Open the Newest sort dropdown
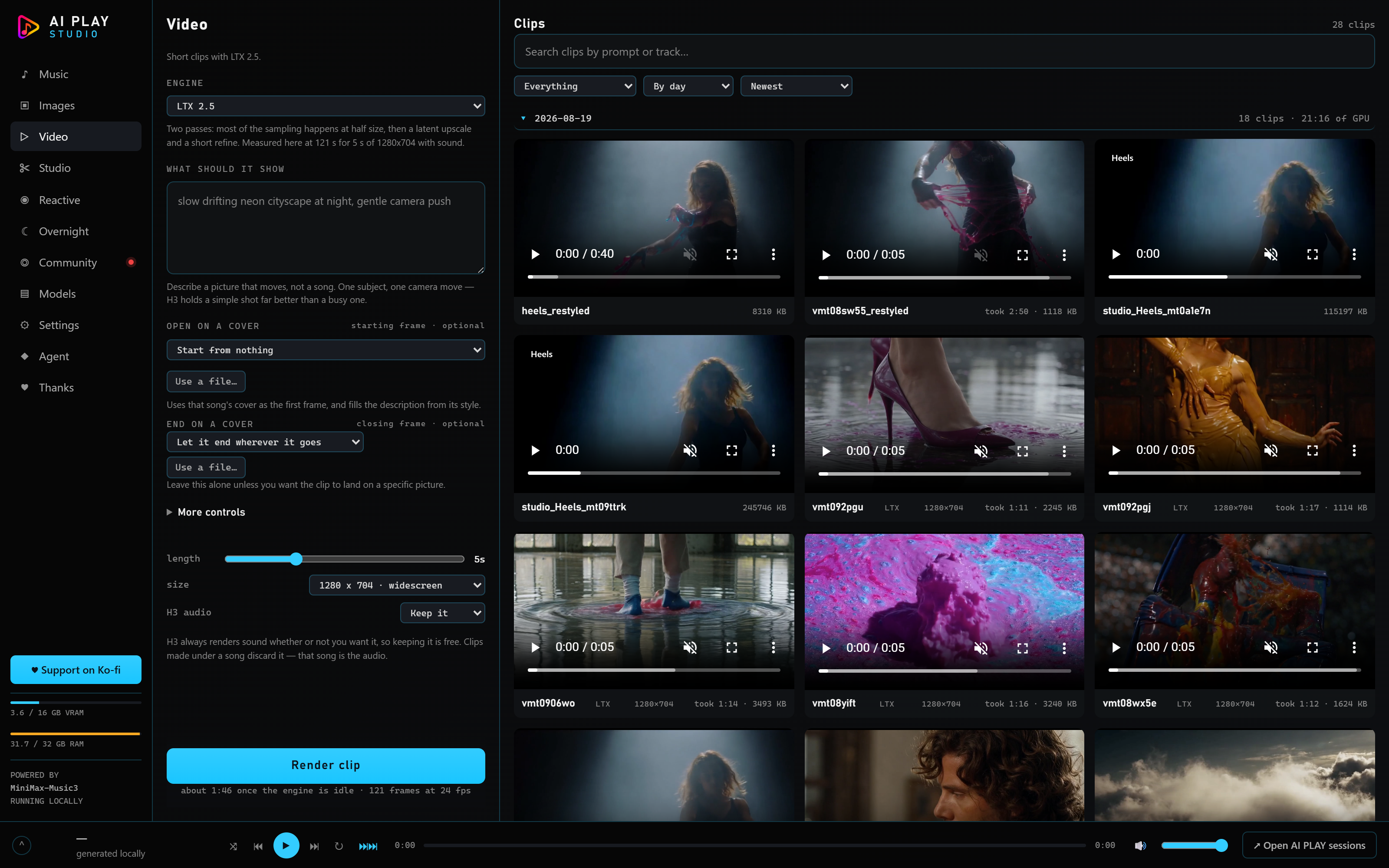1389x868 pixels. pyautogui.click(x=796, y=86)
